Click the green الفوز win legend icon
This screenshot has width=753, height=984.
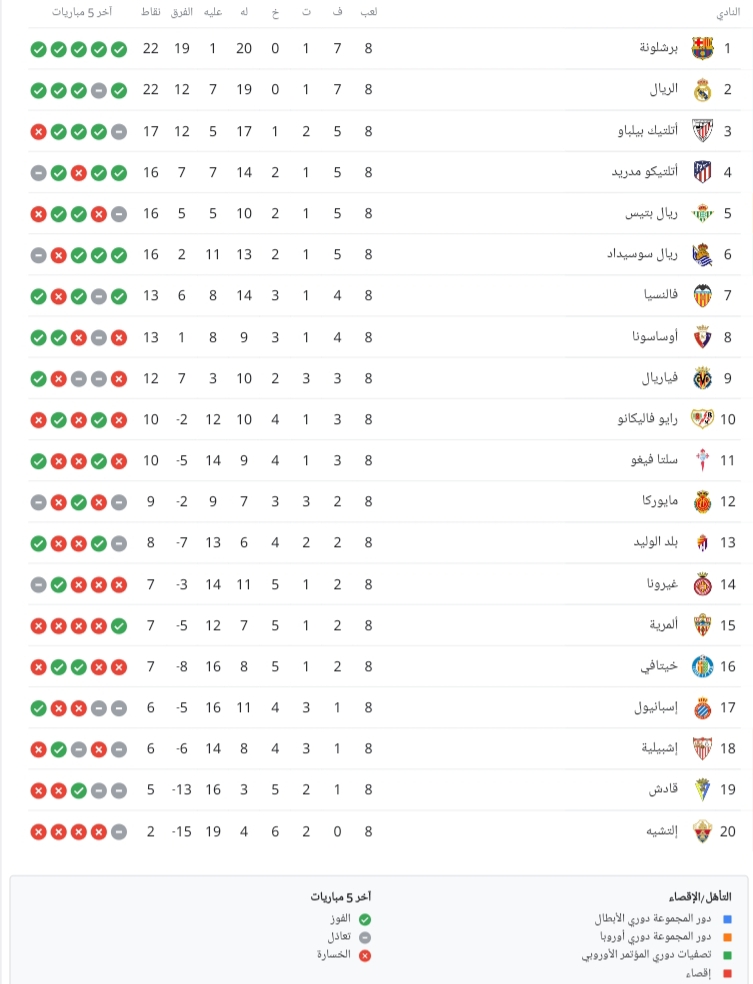tap(365, 919)
